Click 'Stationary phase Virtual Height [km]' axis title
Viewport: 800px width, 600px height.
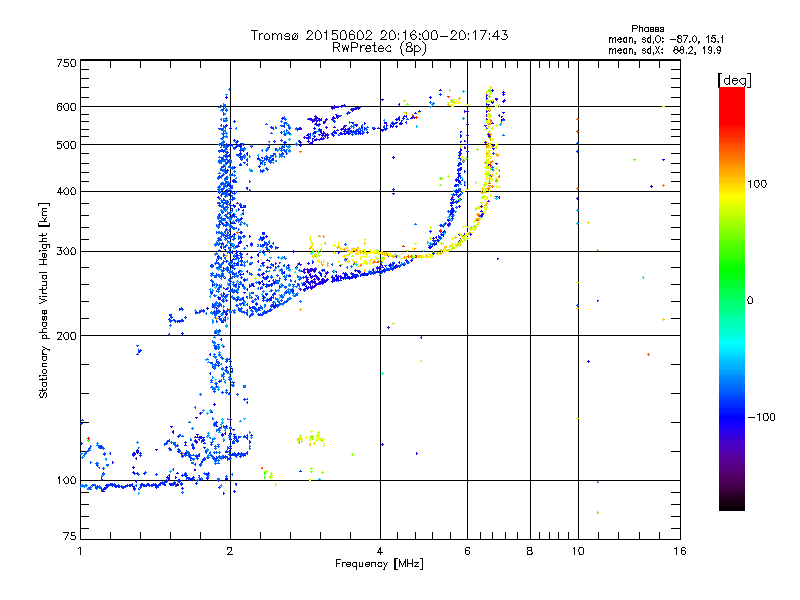click(44, 300)
